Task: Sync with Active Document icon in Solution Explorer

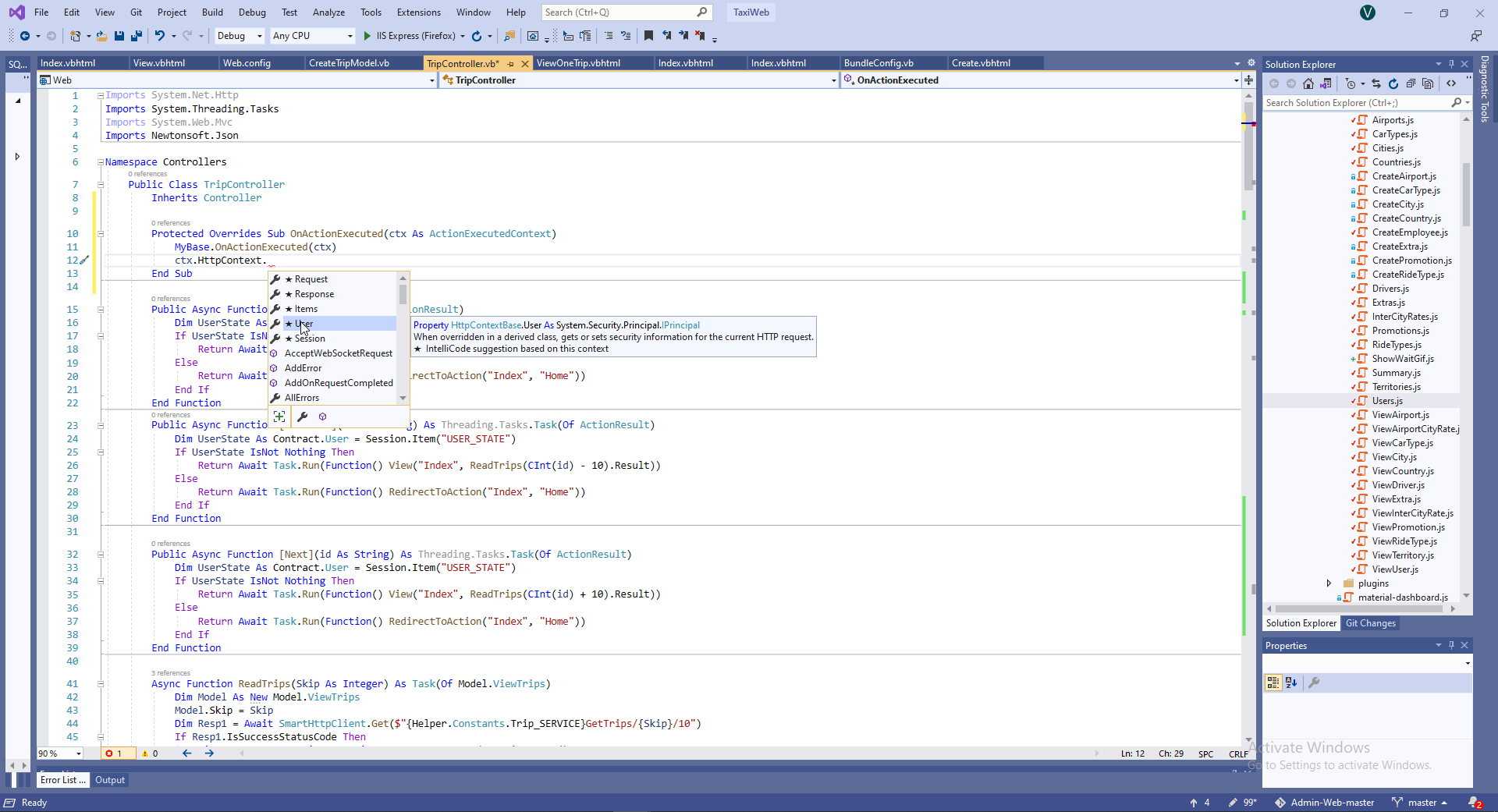Action: (x=1376, y=83)
